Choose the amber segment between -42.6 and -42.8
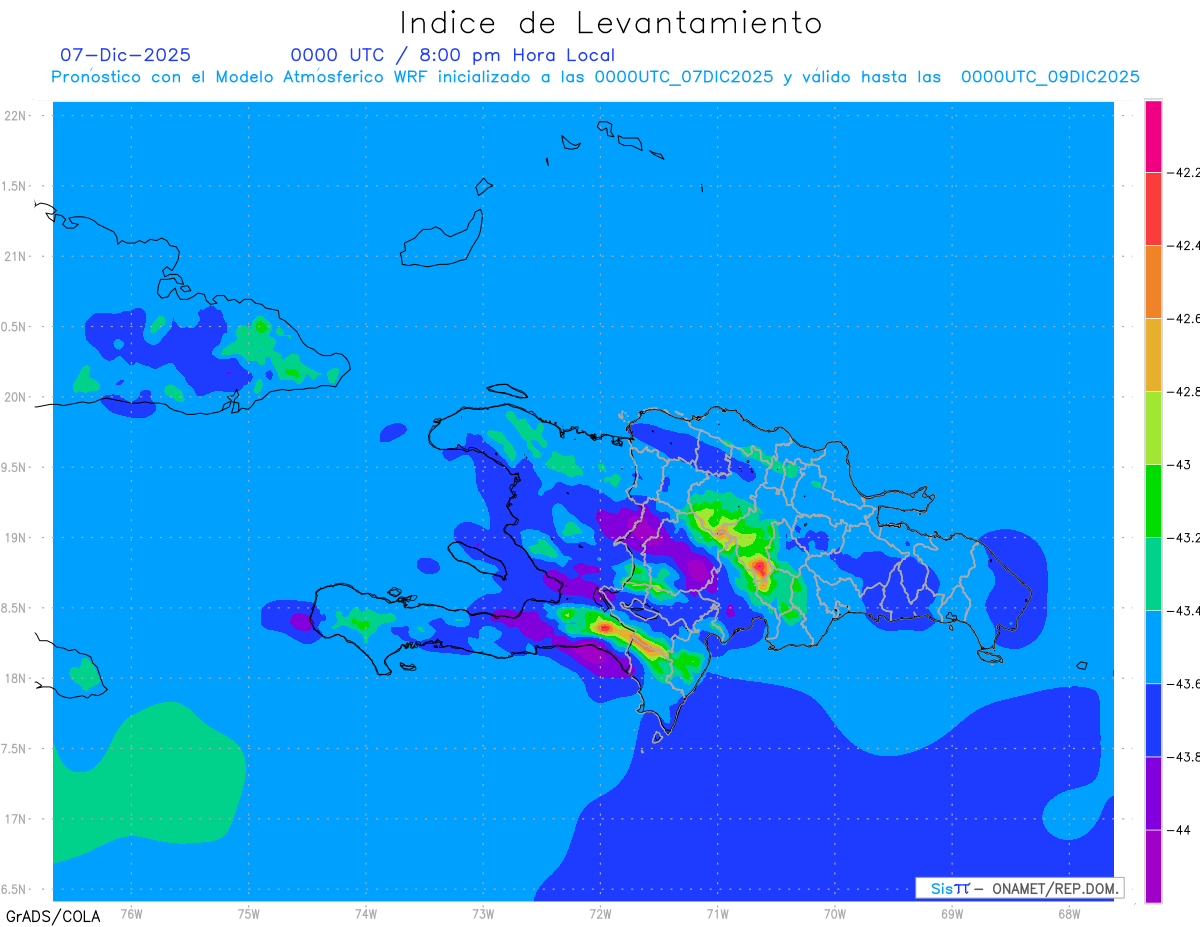The width and height of the screenshot is (1200, 927). [1153, 354]
